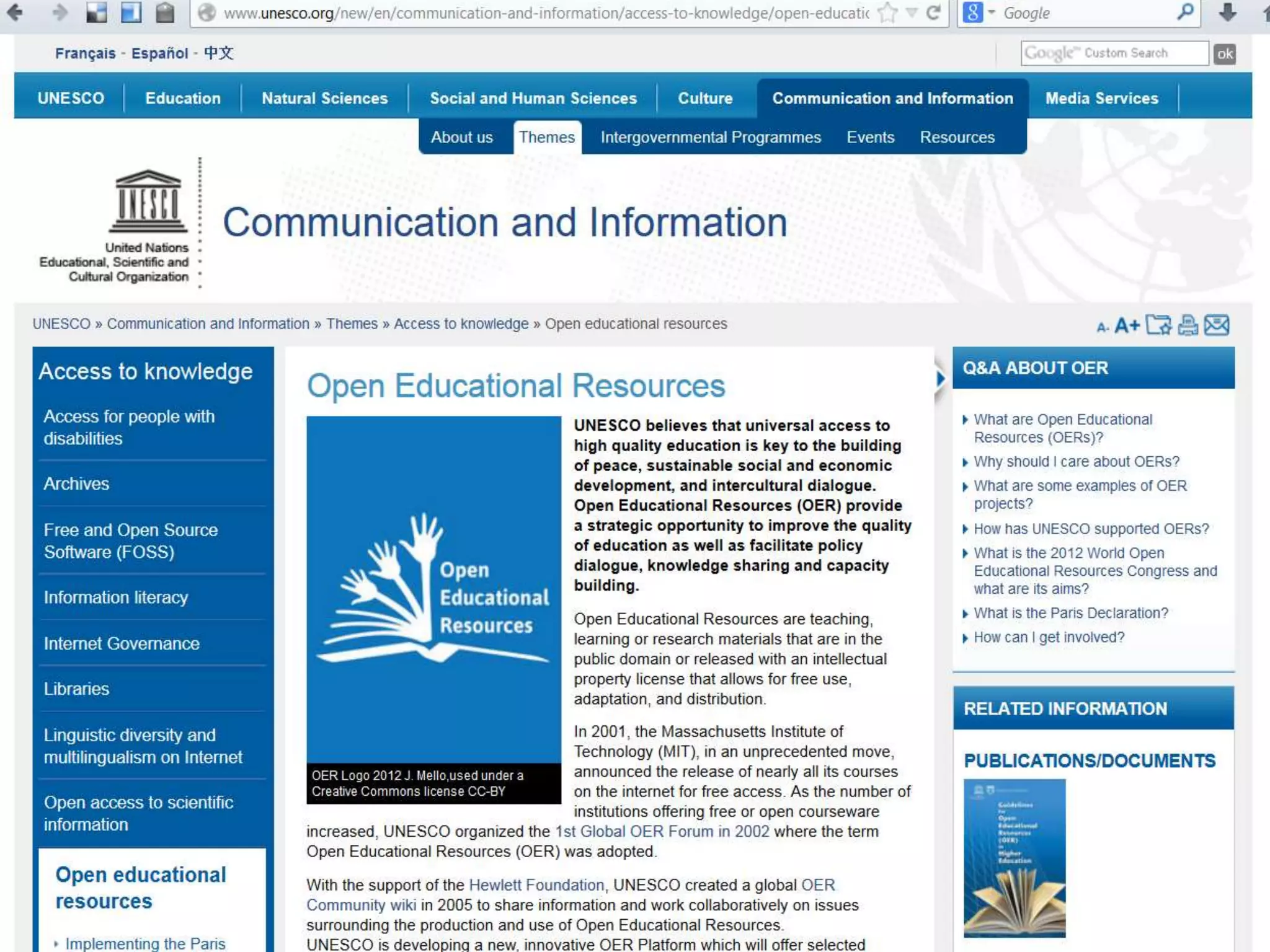Open the Themes tab
The height and width of the screenshot is (952, 1270).
point(546,137)
